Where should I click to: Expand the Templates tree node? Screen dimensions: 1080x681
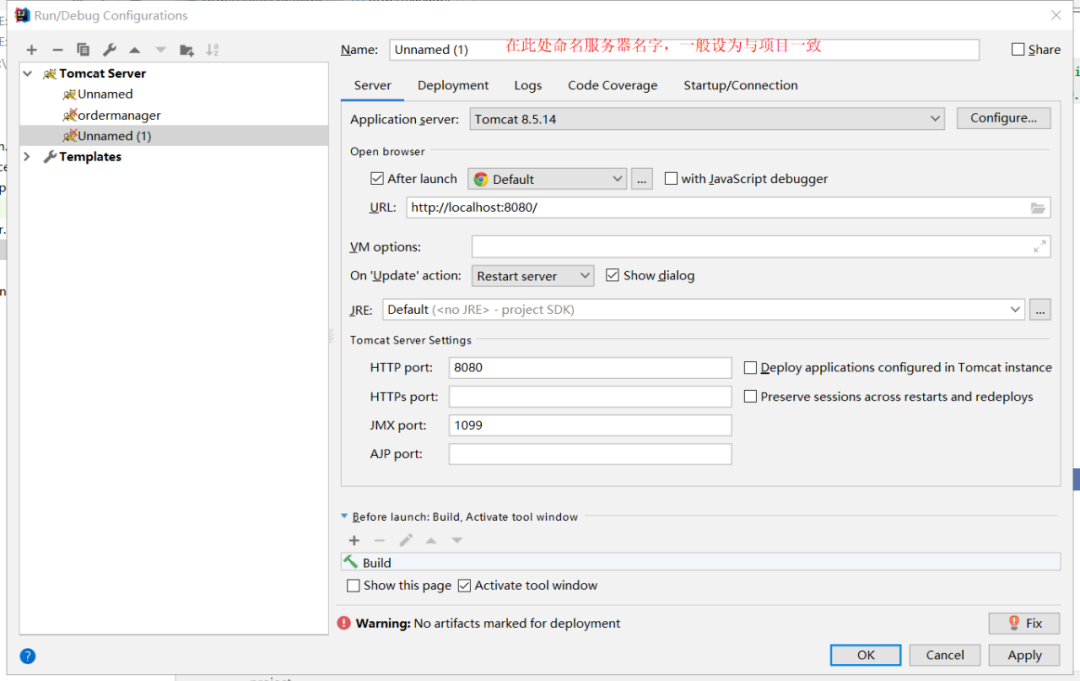tap(27, 157)
